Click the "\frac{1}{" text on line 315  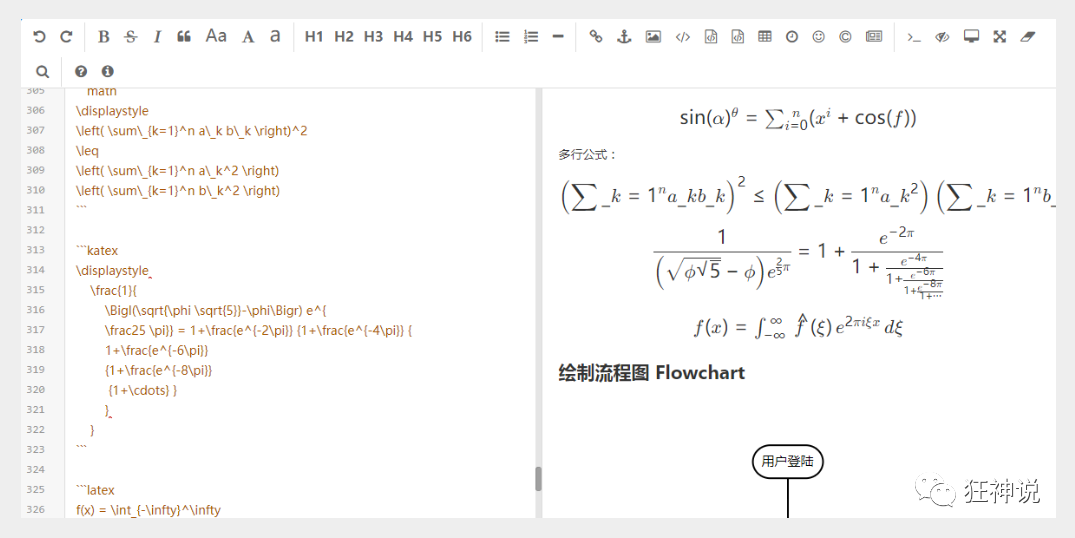pos(113,291)
